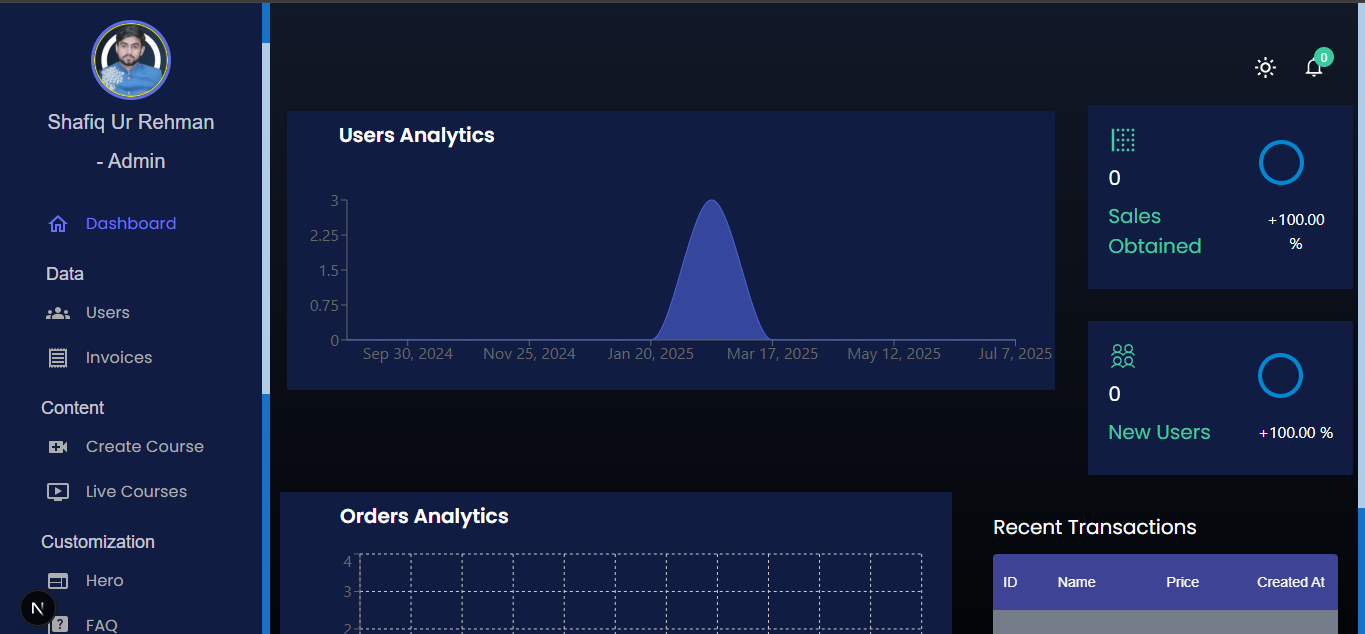
Task: Click the Dashboard home icon
Action: [58, 224]
